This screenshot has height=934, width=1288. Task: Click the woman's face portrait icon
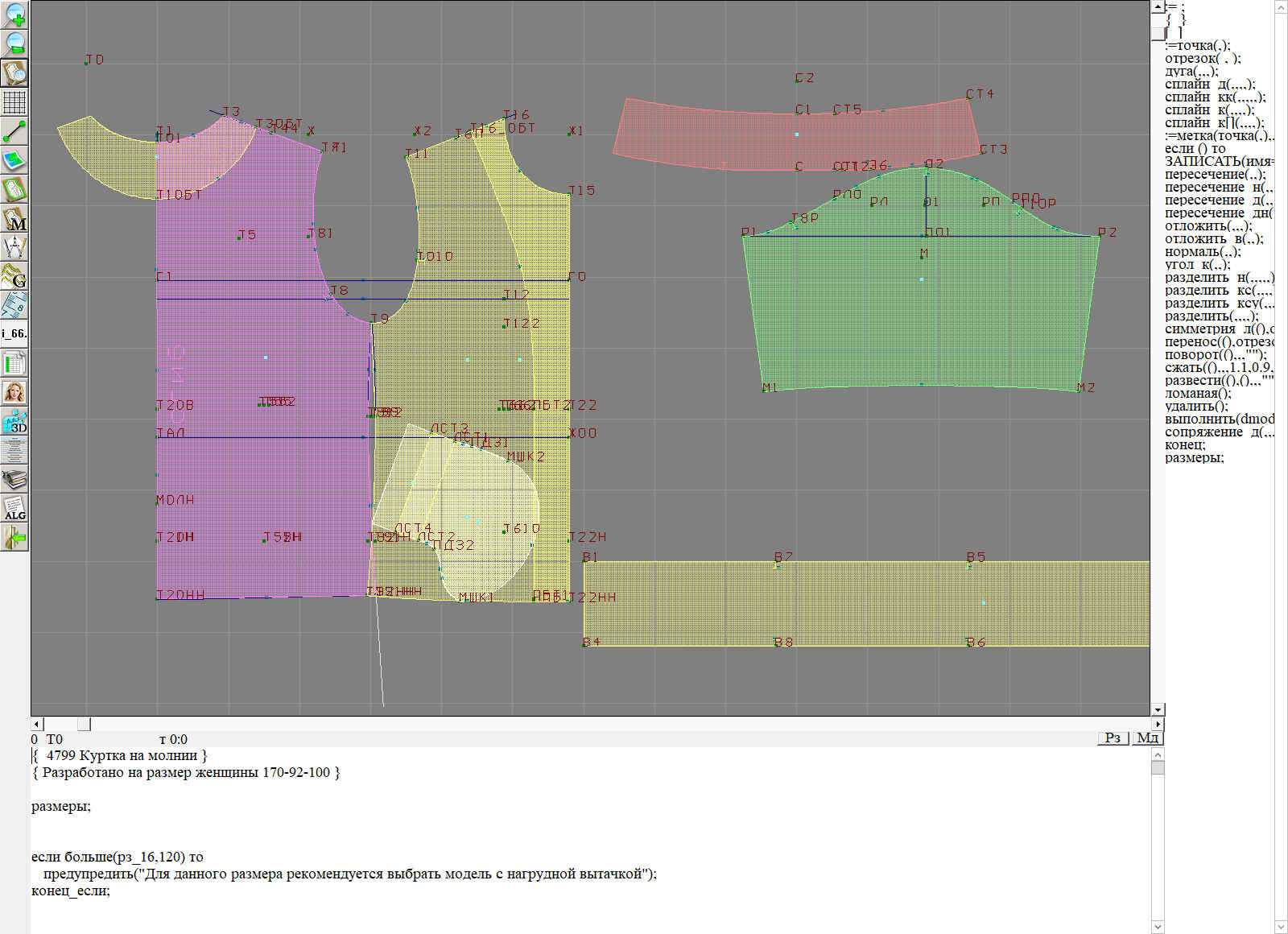[x=15, y=392]
